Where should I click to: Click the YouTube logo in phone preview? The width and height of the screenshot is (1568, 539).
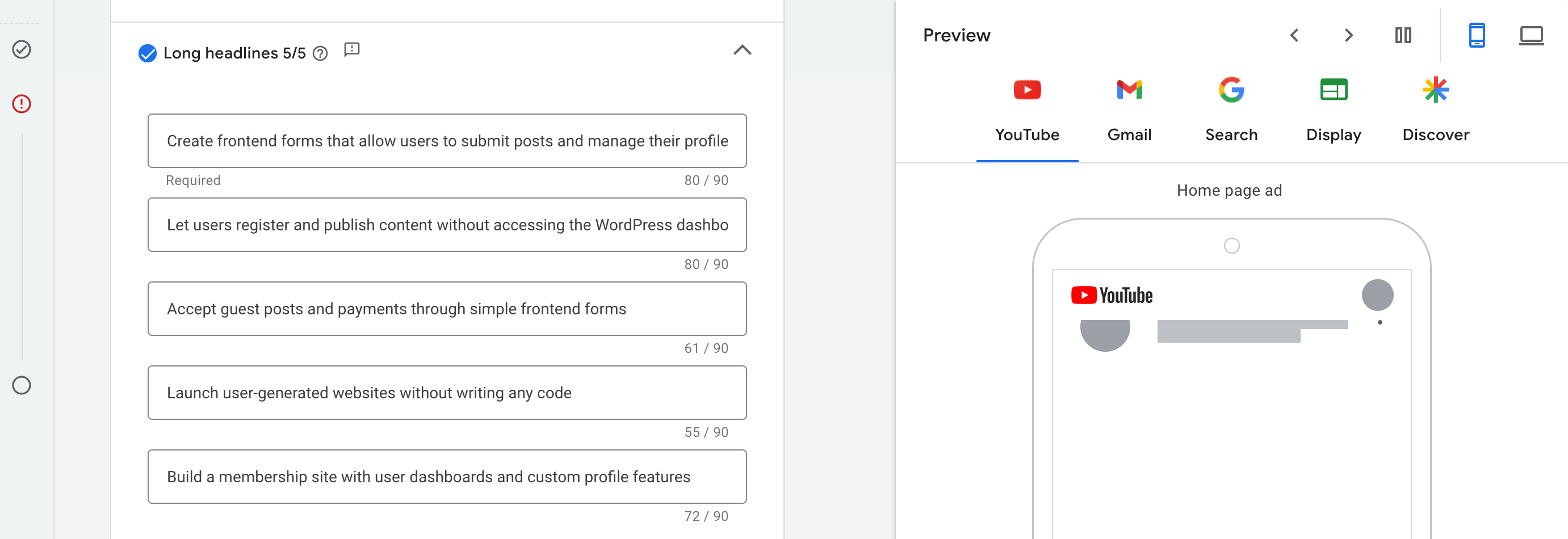click(1112, 295)
